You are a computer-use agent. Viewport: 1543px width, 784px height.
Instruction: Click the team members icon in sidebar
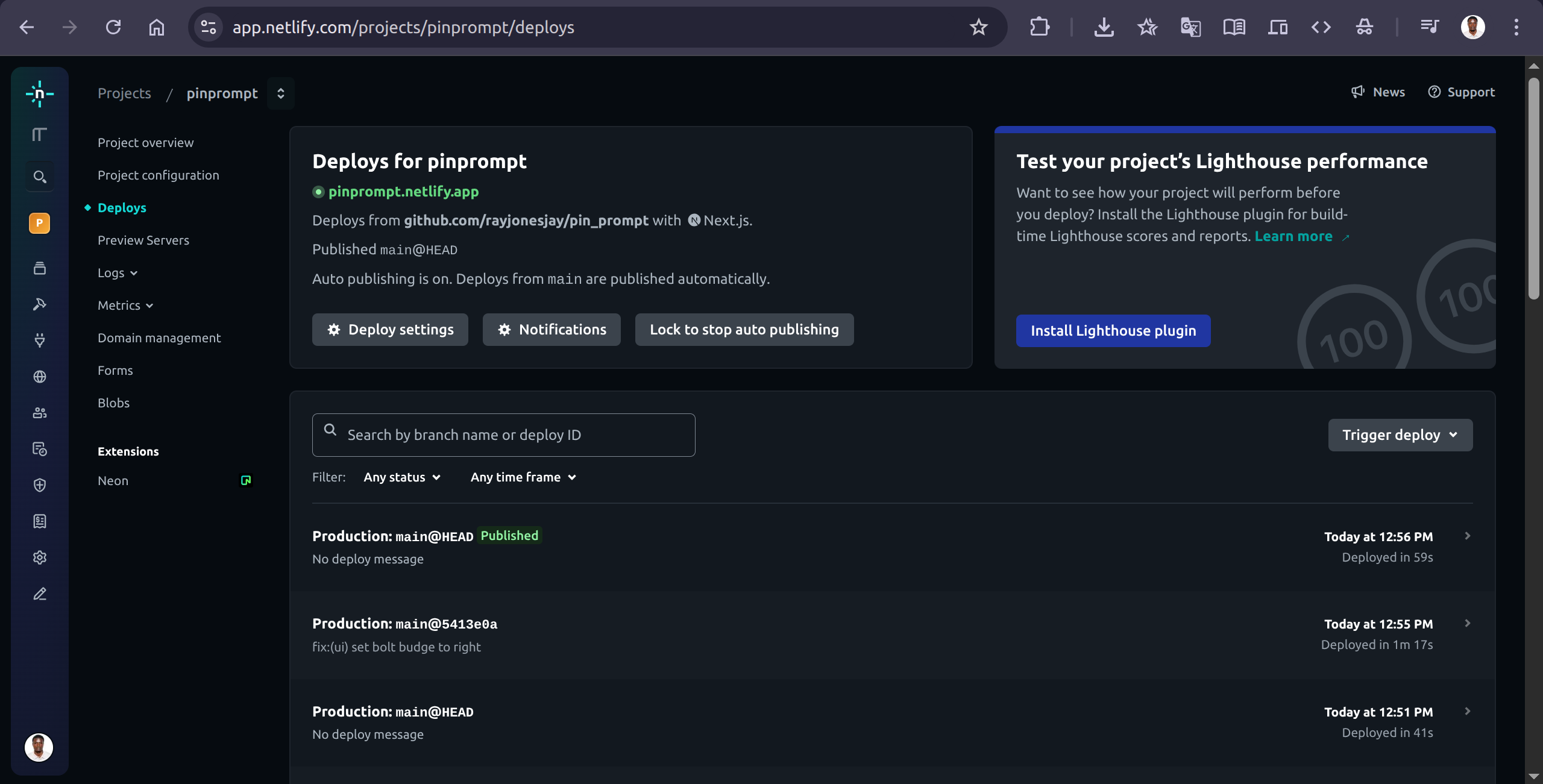(40, 413)
